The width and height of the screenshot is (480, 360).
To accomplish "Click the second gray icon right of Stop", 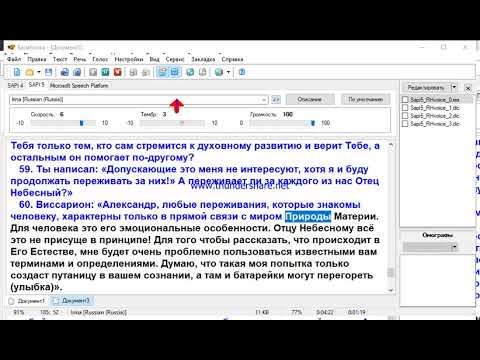I will click(x=146, y=72).
